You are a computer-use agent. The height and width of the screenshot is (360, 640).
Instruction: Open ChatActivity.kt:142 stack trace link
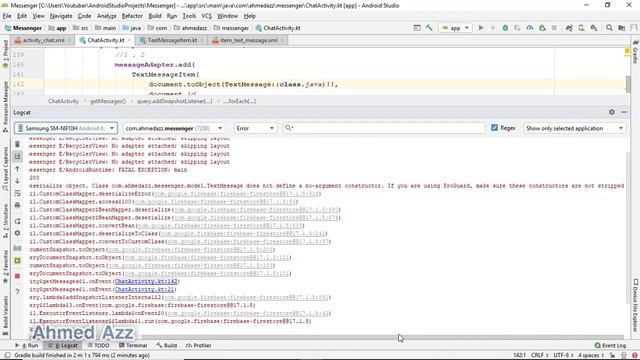[x=146, y=281]
